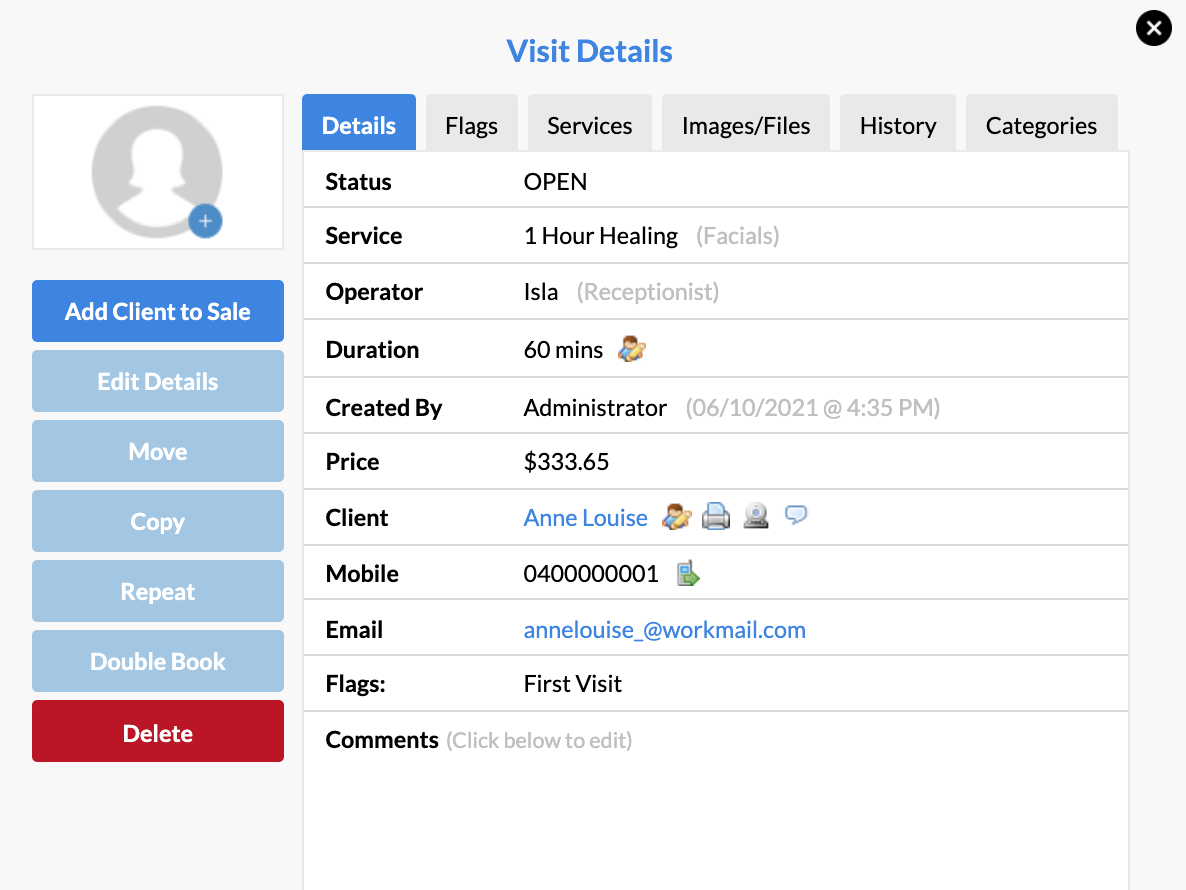Click the 1 Hour Healing service text

601,236
